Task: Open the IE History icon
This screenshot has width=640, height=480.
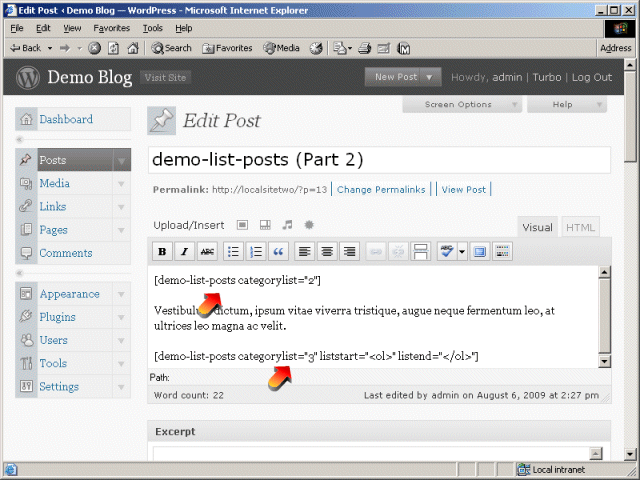Action: [x=316, y=48]
